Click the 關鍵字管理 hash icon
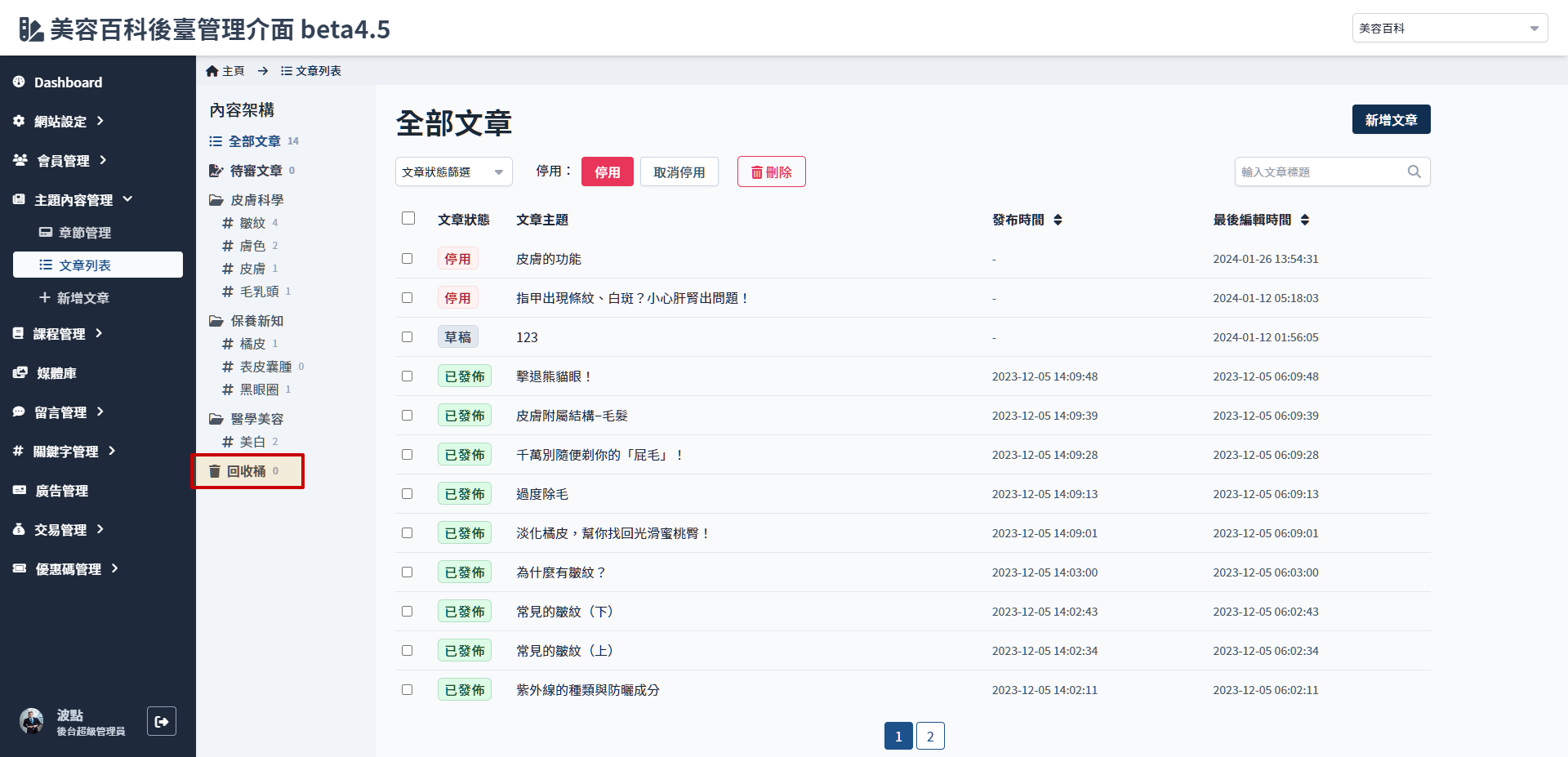1568x757 pixels. (18, 451)
